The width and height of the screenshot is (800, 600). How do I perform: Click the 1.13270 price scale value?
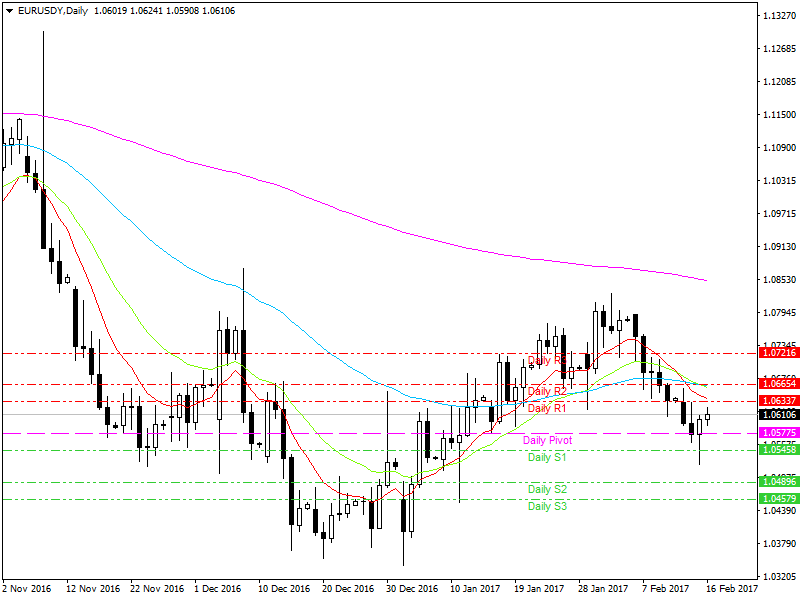click(x=780, y=16)
